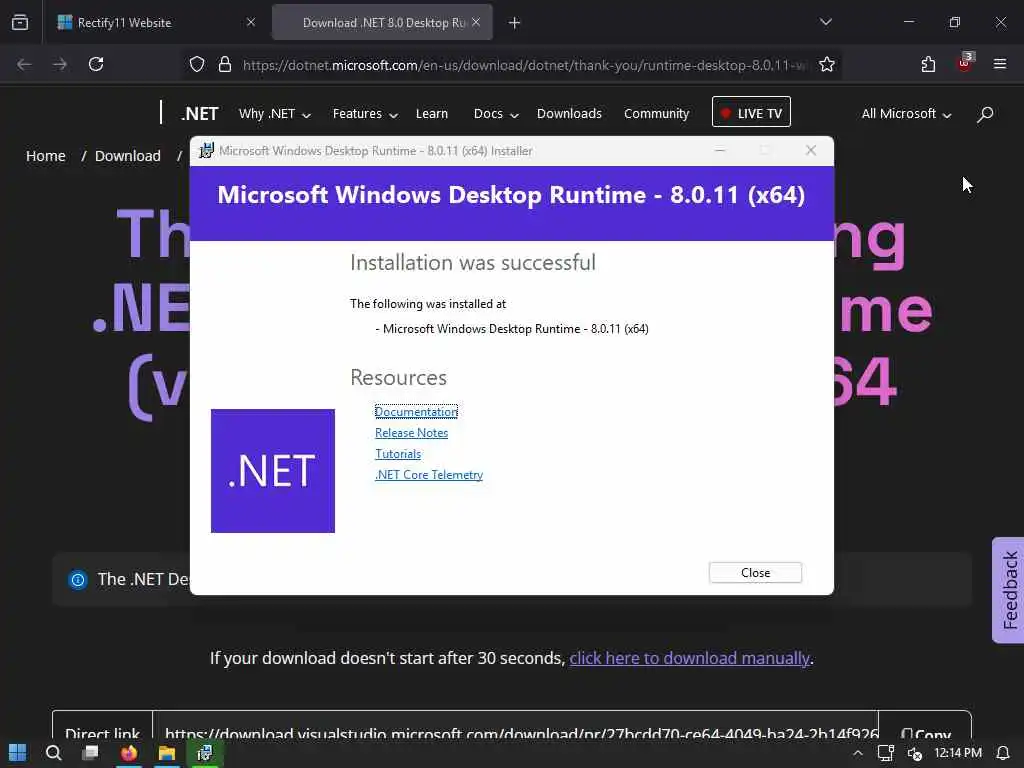This screenshot has width=1024, height=768.
Task: Open File Explorer from taskbar
Action: tap(167, 753)
